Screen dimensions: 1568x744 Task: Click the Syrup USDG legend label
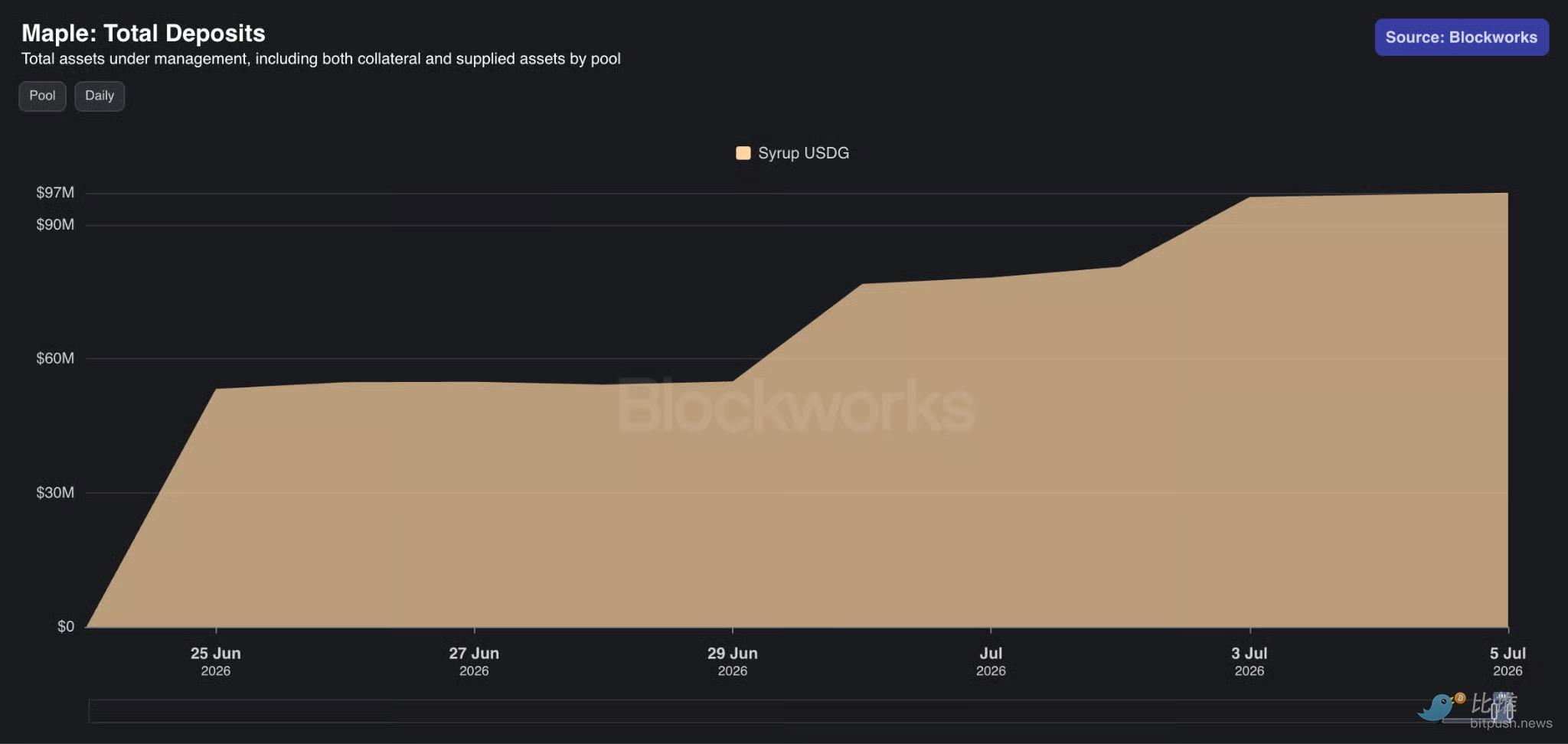803,153
